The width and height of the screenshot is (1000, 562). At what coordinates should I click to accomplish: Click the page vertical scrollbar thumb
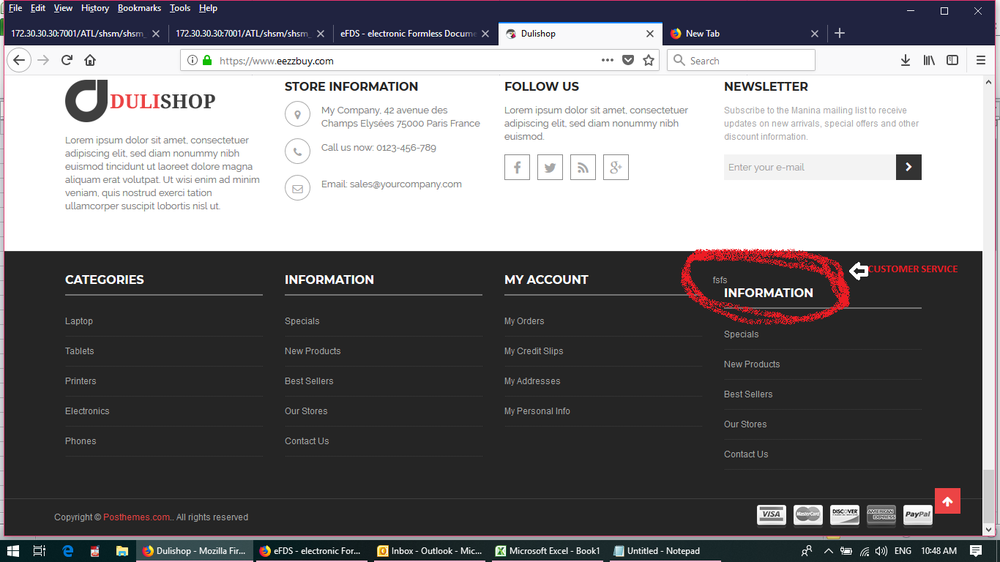pos(989,494)
